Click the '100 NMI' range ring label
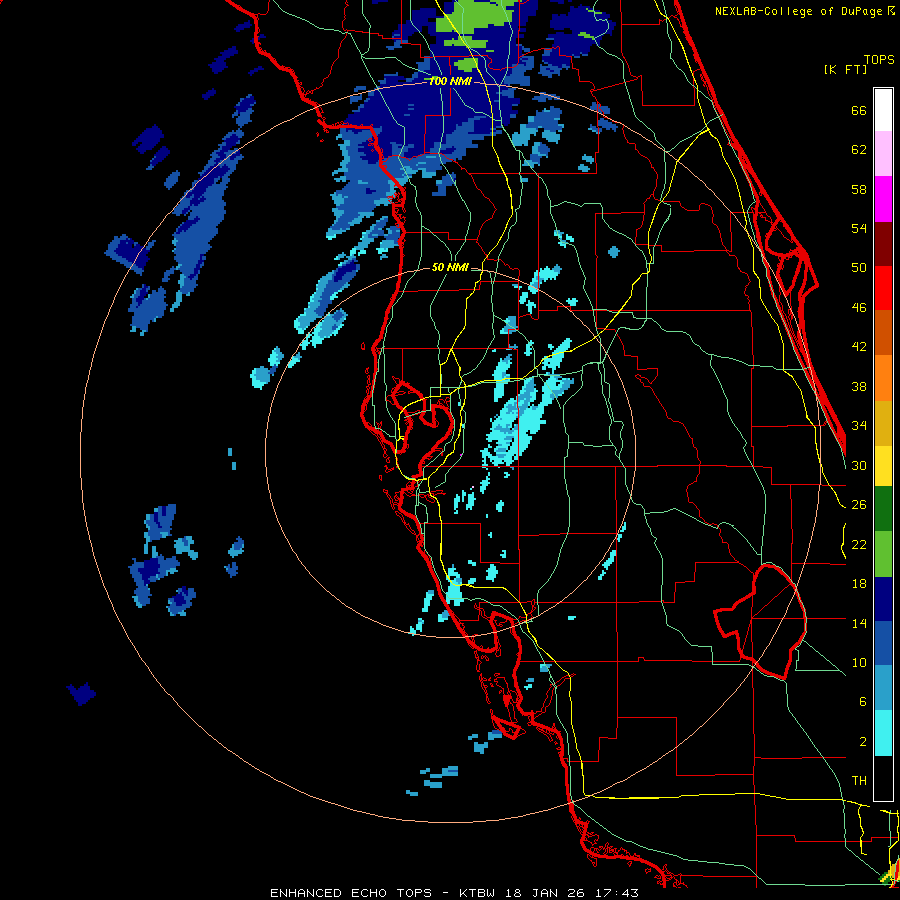The width and height of the screenshot is (900, 900). click(x=451, y=82)
